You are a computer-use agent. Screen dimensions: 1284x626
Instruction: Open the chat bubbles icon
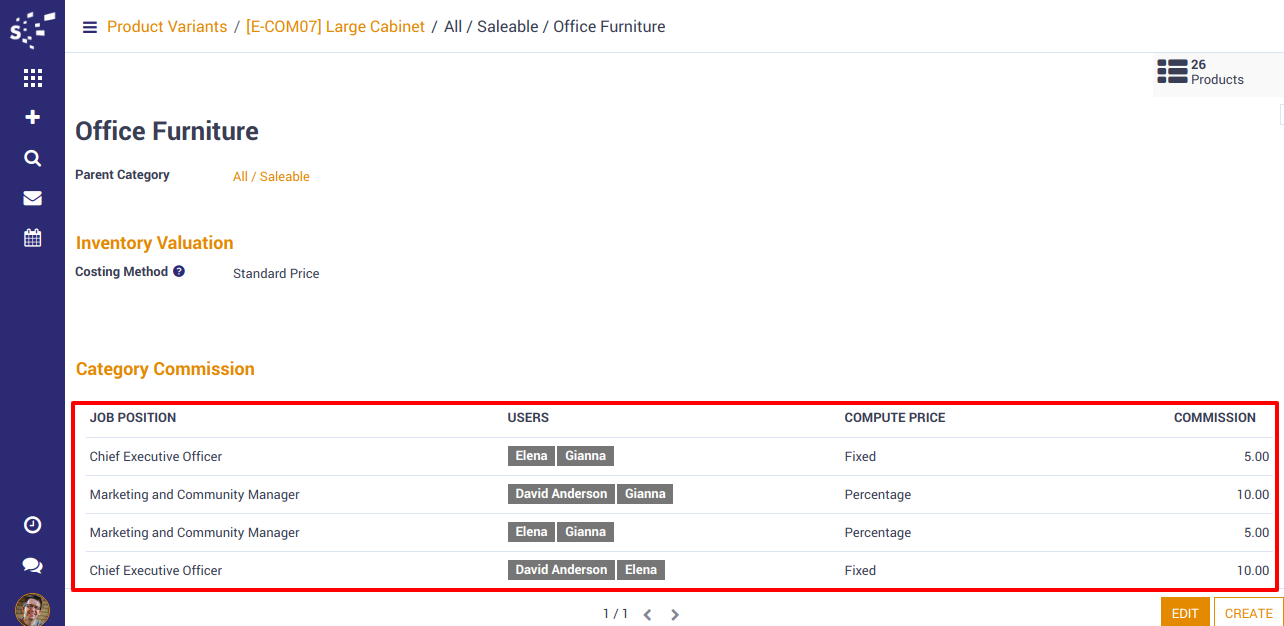tap(32, 566)
